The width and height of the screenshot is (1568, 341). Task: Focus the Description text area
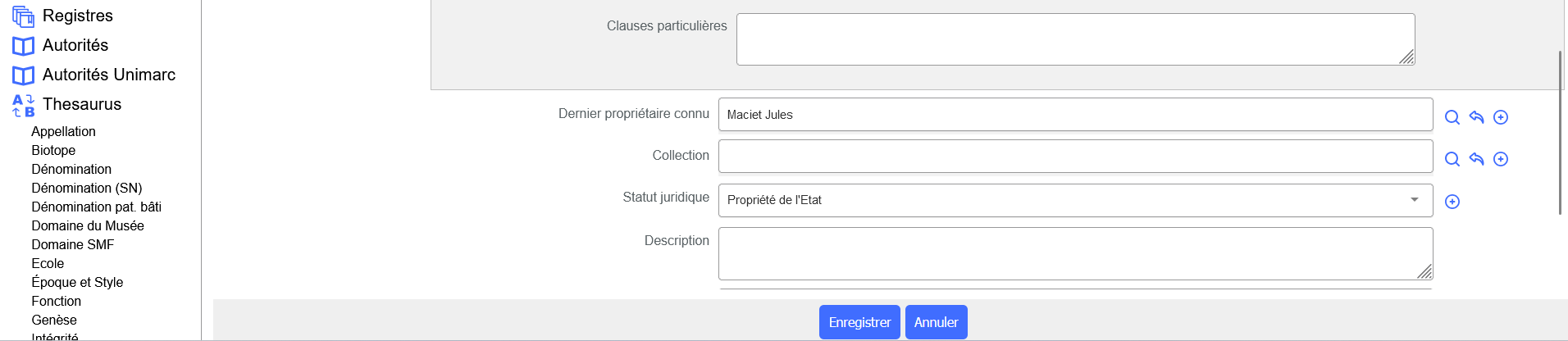coord(1074,253)
